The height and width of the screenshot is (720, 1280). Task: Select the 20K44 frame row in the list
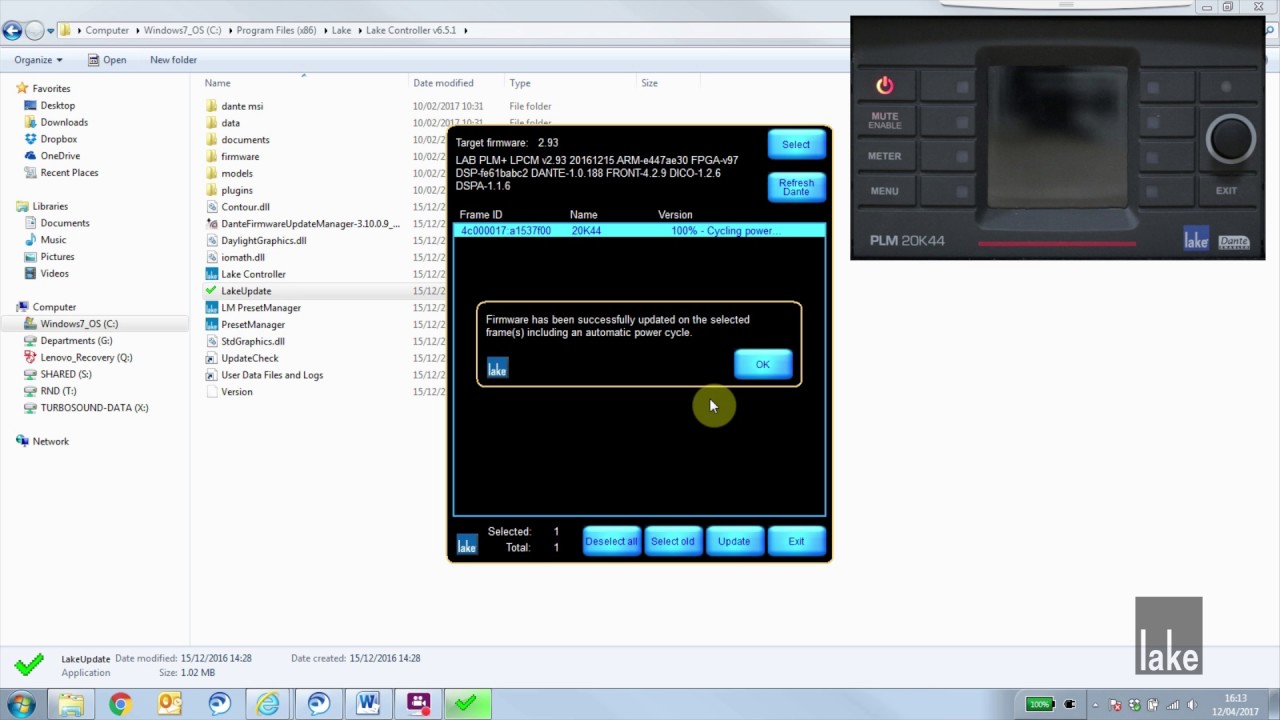coord(640,231)
